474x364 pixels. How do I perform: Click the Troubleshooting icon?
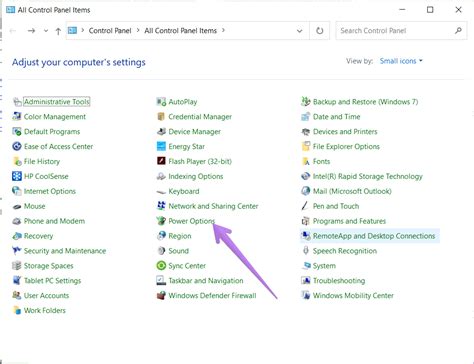tap(306, 281)
